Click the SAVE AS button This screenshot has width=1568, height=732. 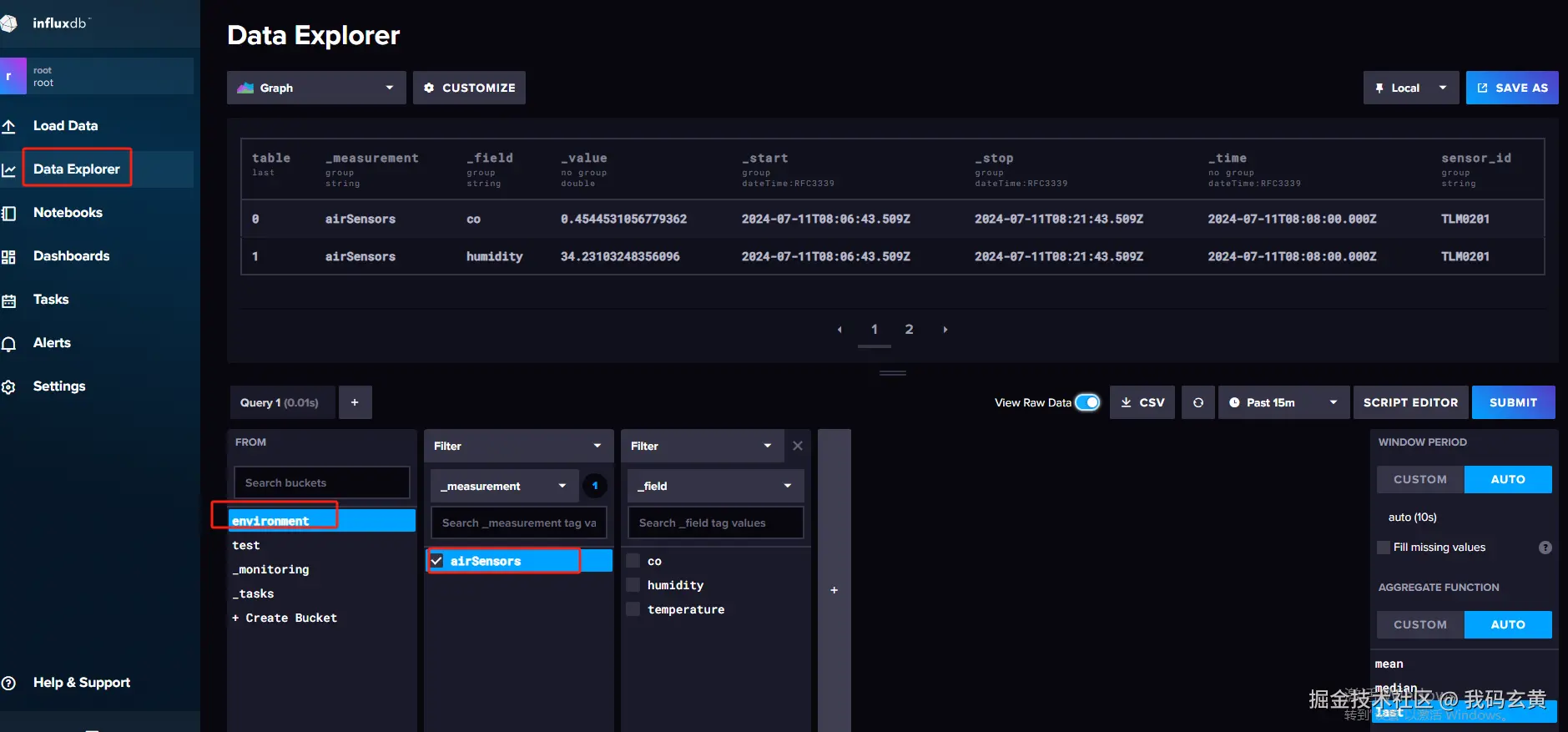[1512, 88]
